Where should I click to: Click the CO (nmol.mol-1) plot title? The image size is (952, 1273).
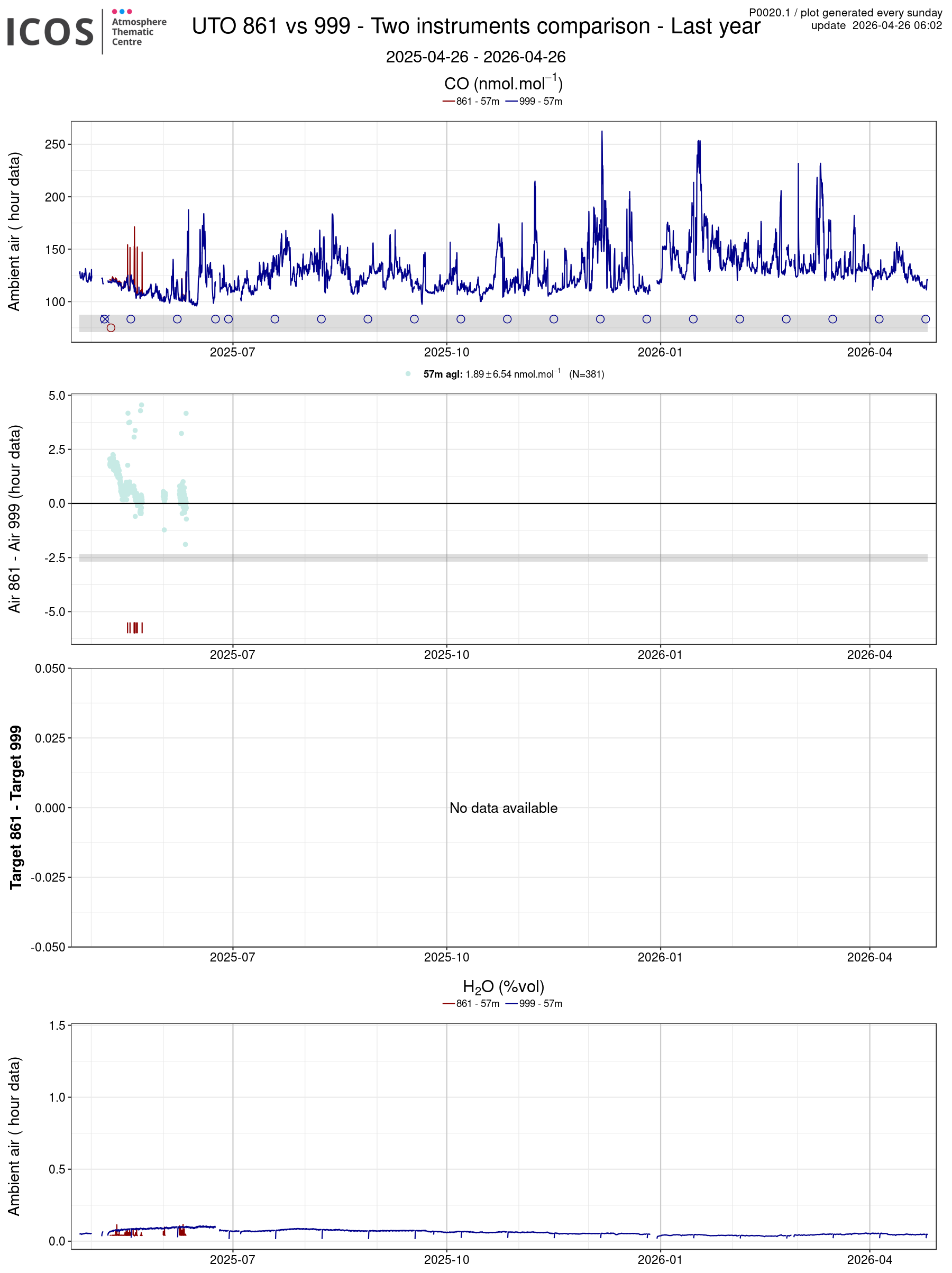(503, 84)
